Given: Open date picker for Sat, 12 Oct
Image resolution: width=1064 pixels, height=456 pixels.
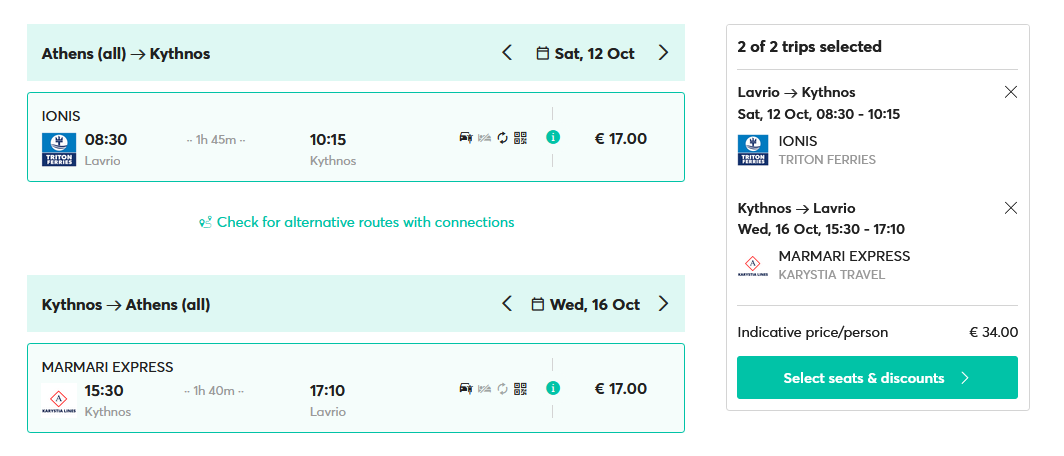Looking at the screenshot, I should [586, 53].
